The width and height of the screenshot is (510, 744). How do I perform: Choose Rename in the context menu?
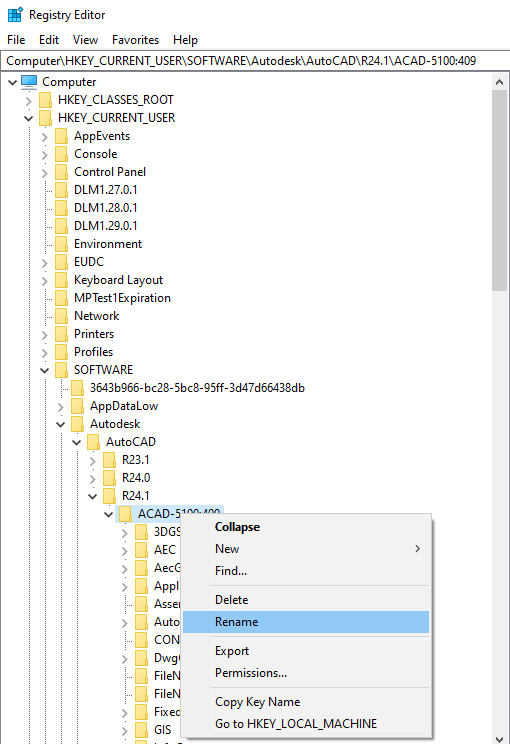[x=306, y=622]
